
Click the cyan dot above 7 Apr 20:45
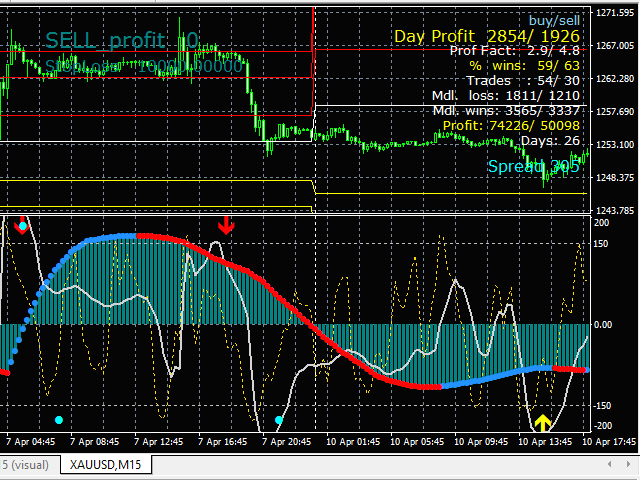[x=279, y=420]
